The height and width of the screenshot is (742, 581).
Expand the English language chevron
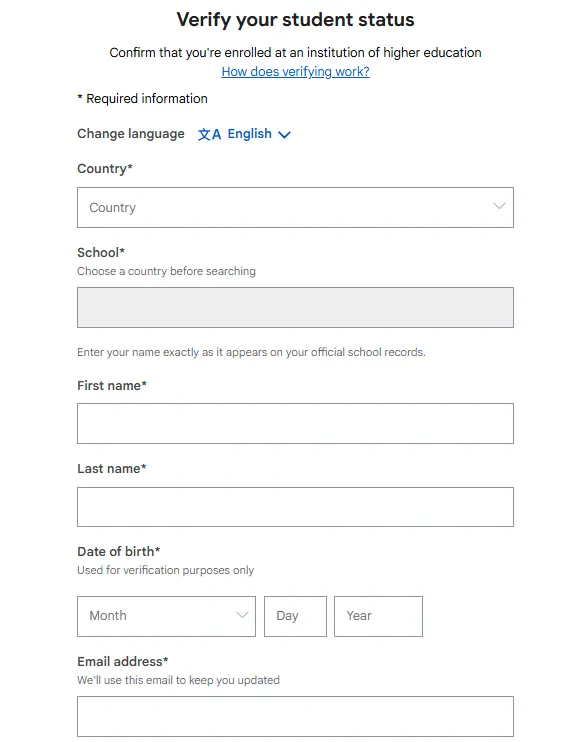(x=284, y=135)
